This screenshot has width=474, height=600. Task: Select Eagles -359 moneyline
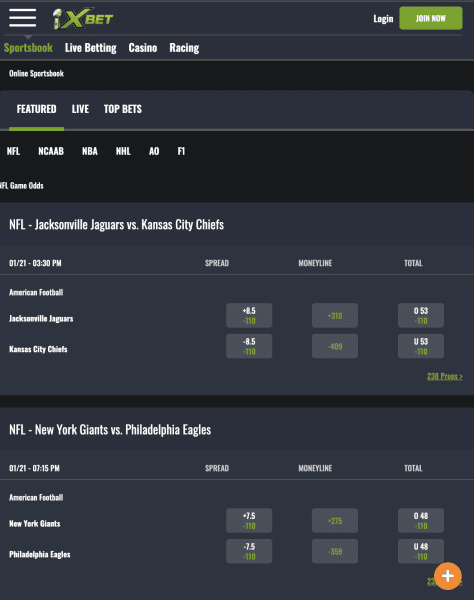tap(335, 551)
